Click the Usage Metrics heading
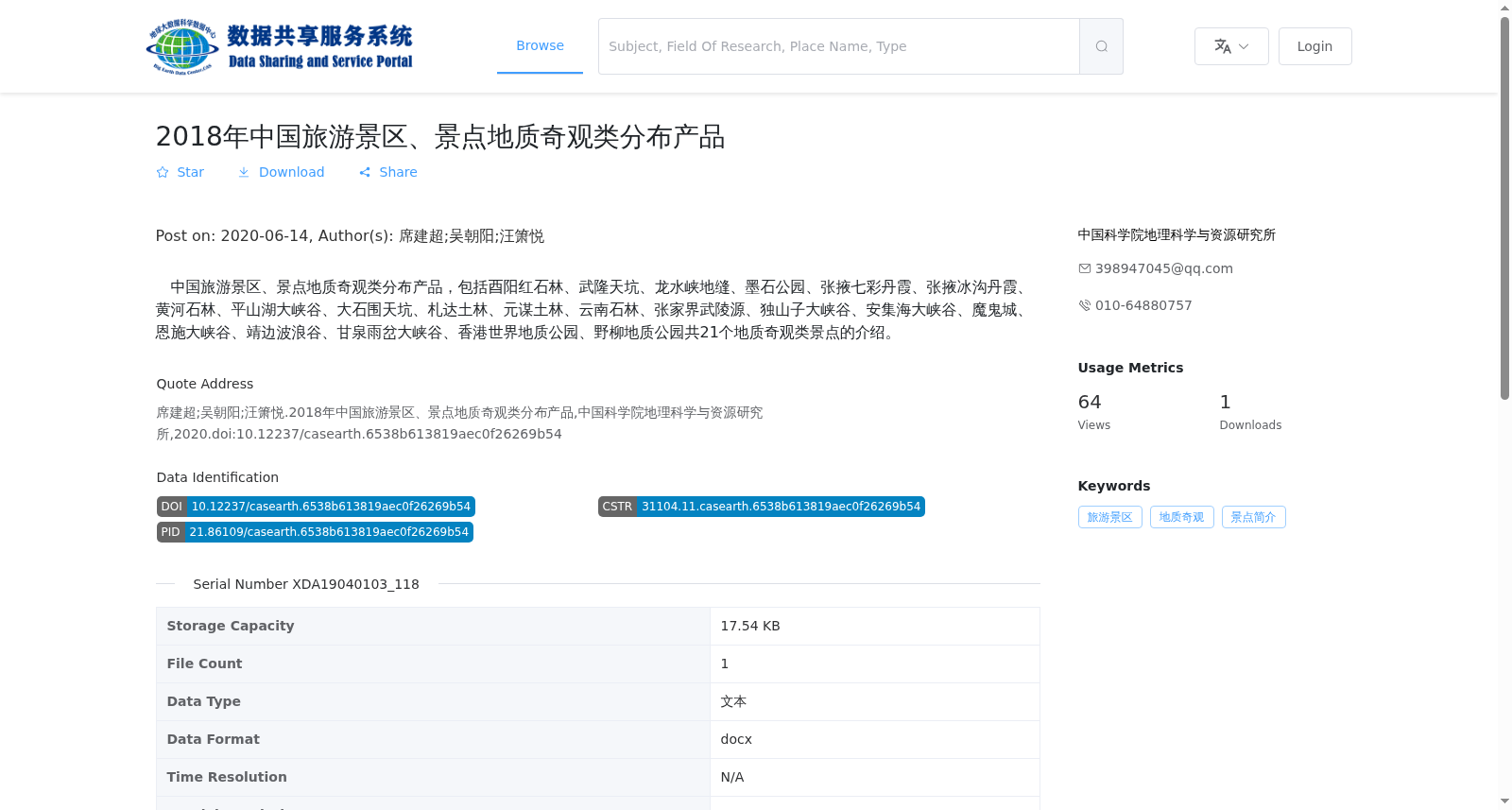 (x=1130, y=368)
